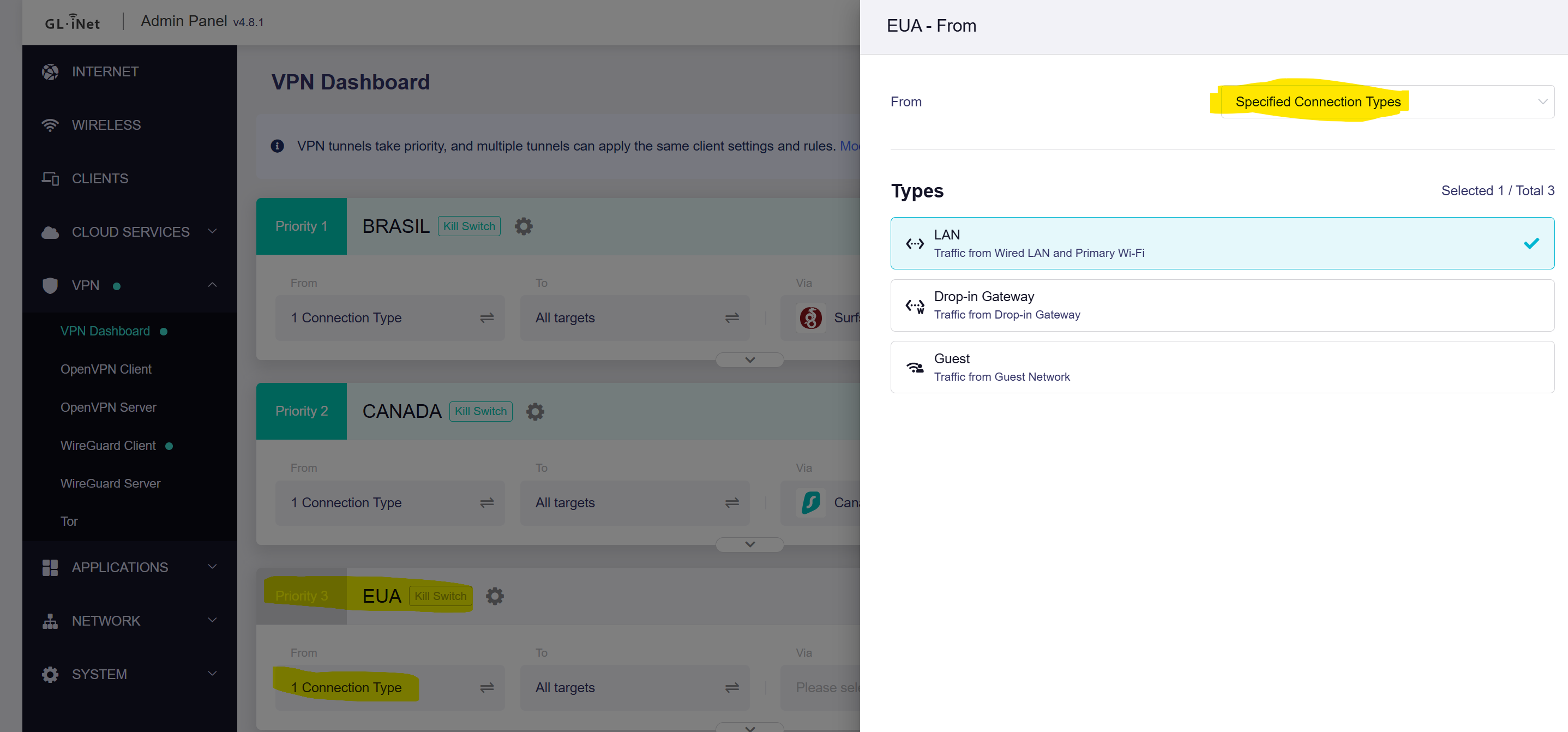
Task: Open the WireGuard Client menu item
Action: click(109, 446)
